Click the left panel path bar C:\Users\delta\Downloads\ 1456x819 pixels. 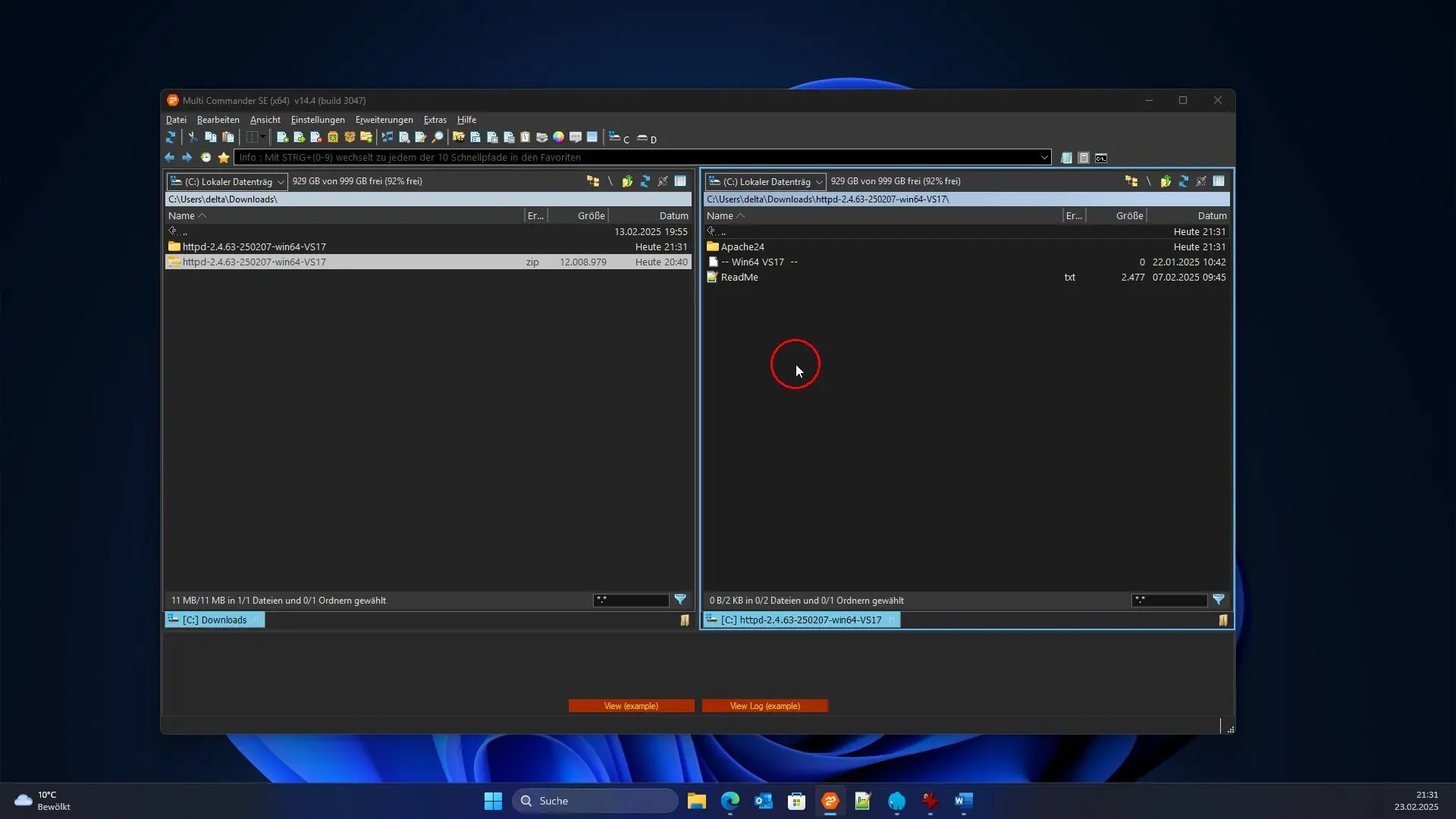(x=428, y=199)
